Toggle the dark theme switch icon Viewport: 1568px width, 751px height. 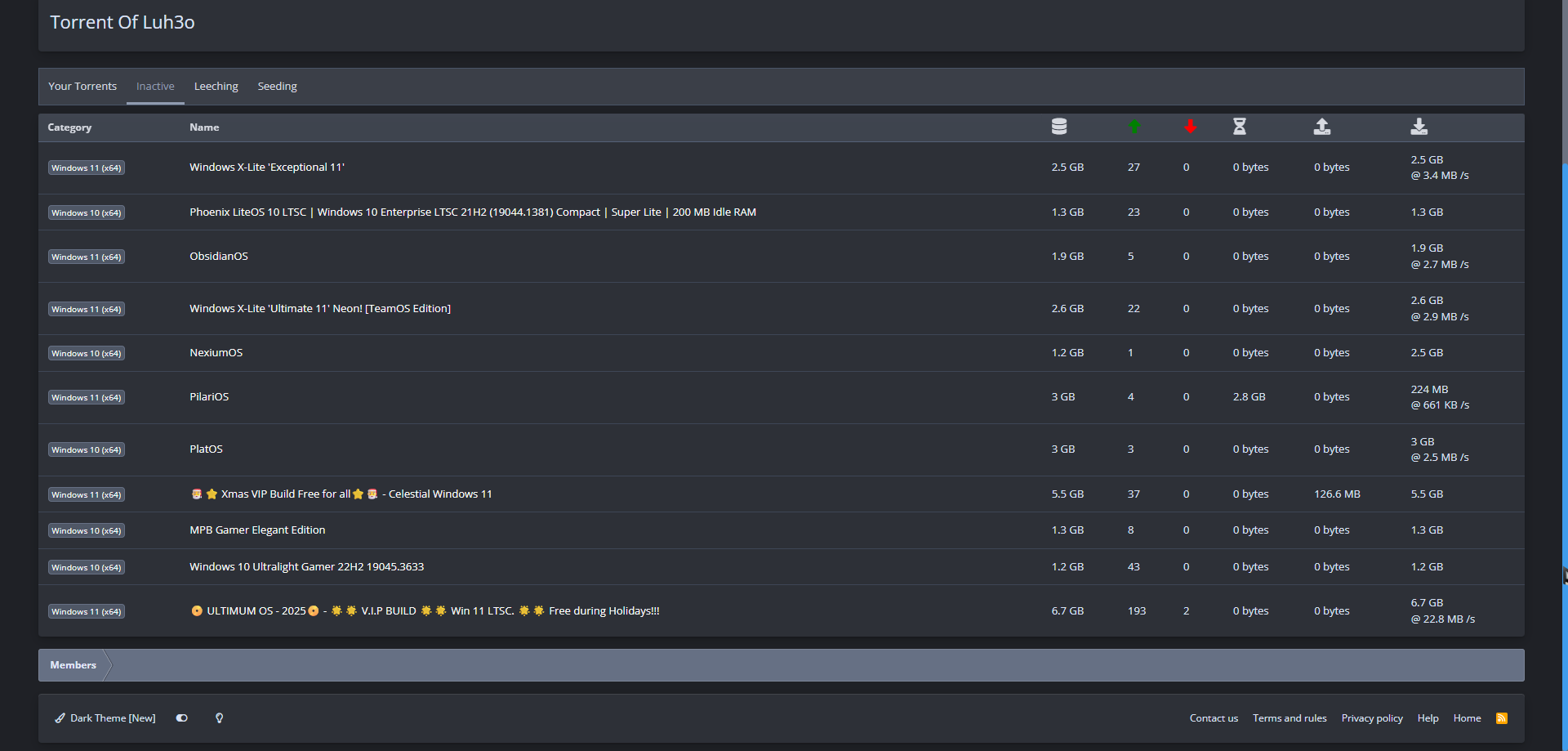tap(182, 718)
